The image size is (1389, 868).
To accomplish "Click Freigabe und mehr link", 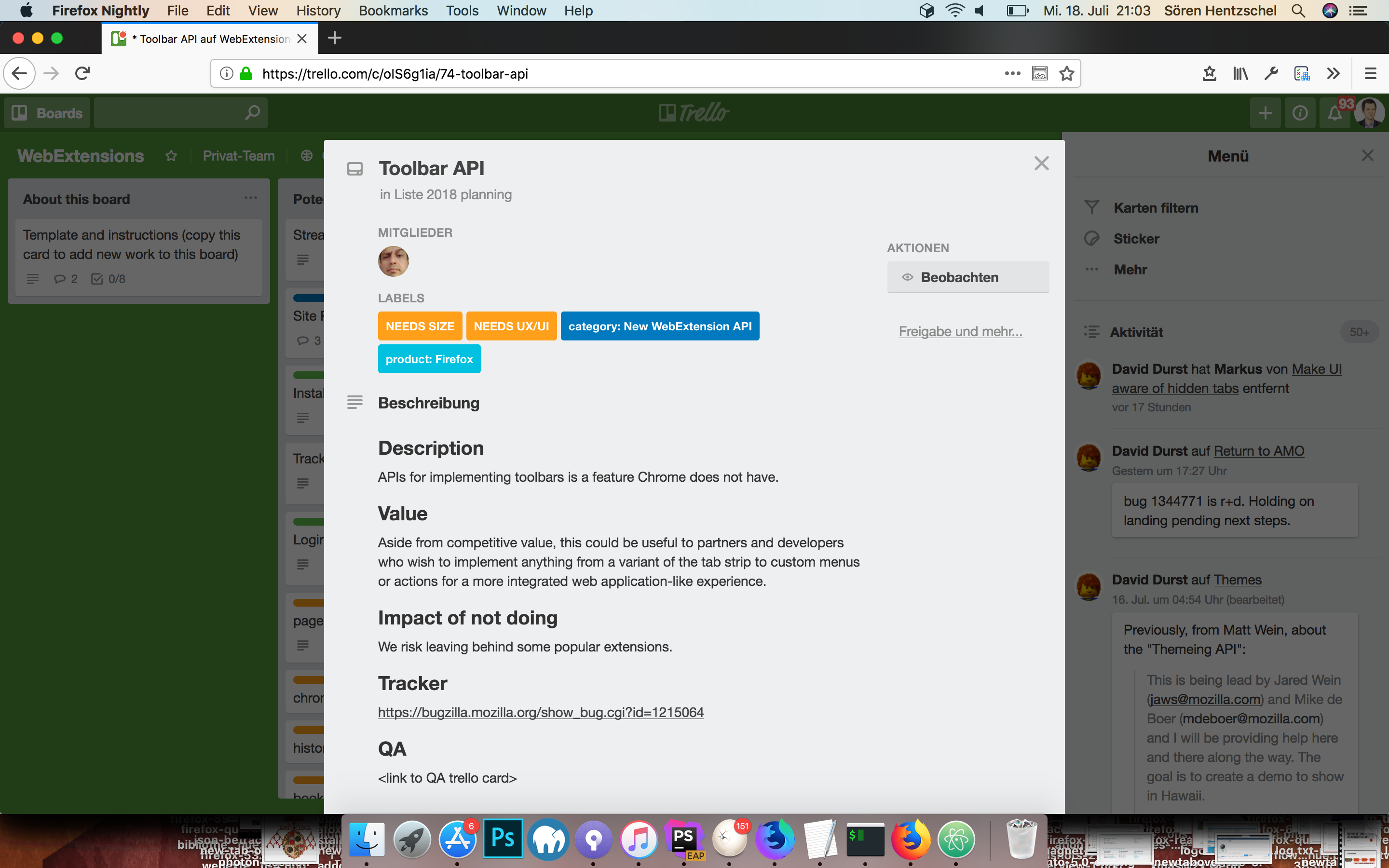I will coord(960,331).
